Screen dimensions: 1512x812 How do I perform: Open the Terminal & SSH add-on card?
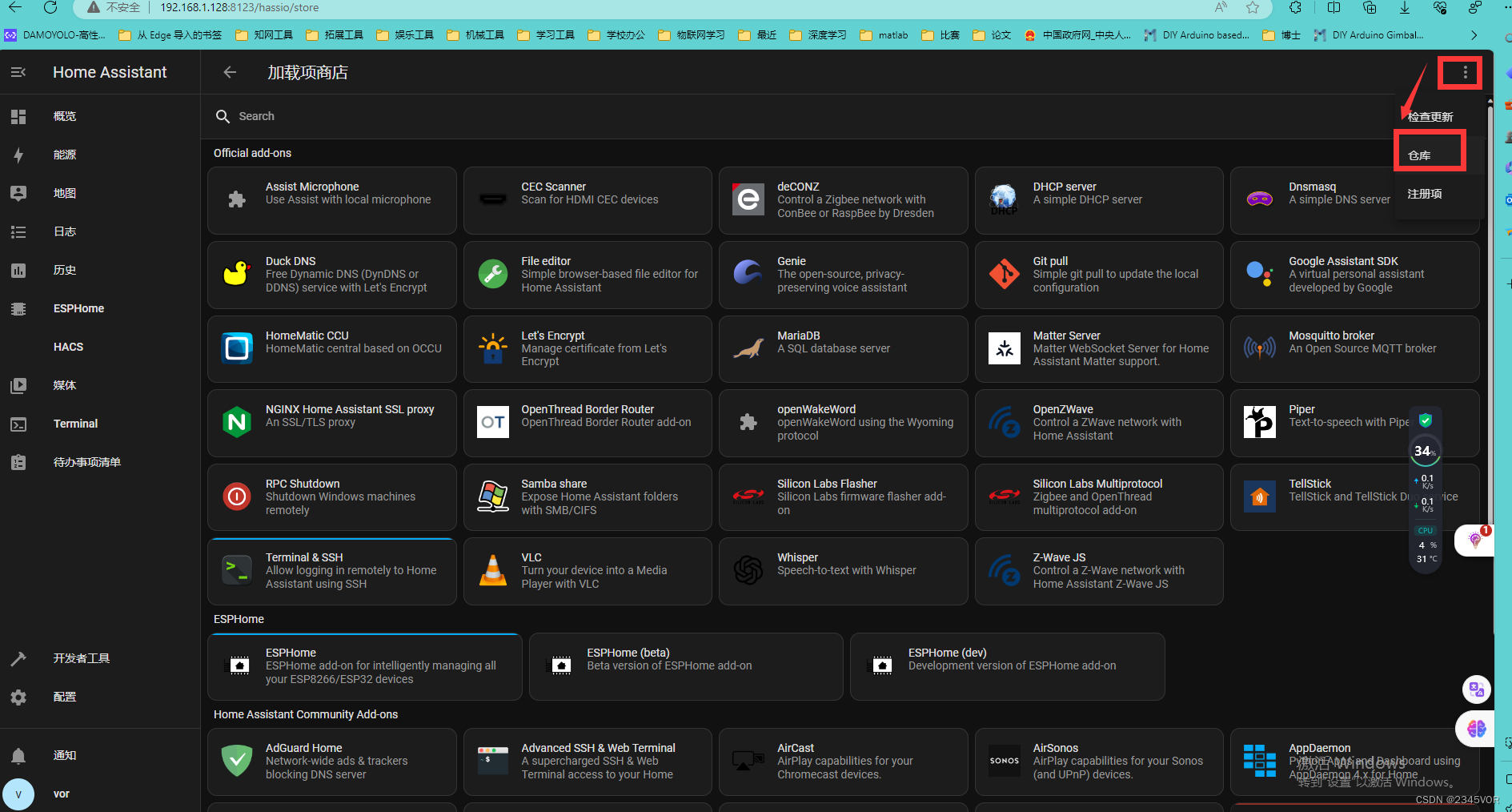tap(331, 571)
